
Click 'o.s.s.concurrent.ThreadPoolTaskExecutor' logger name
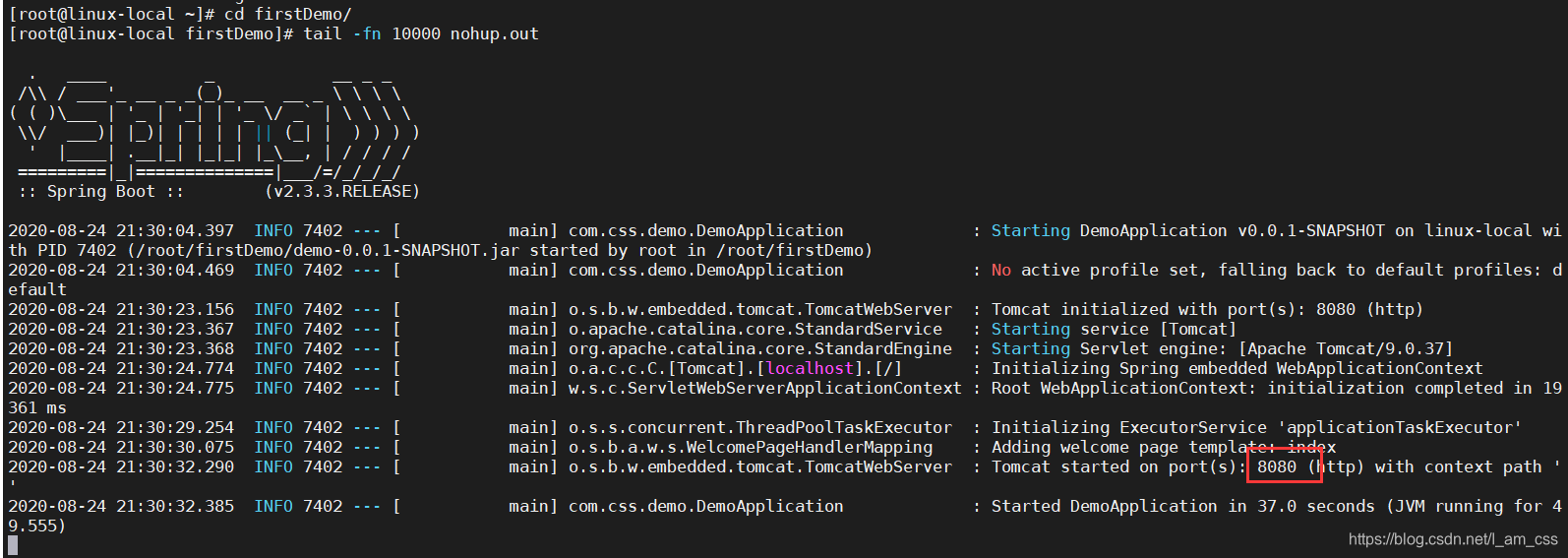760,427
